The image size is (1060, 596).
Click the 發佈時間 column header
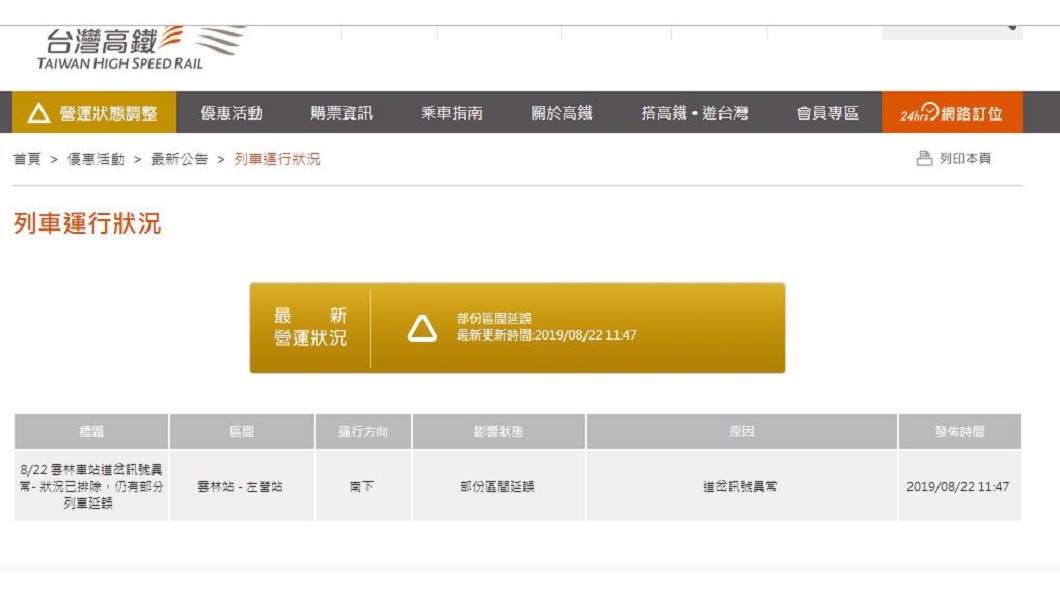(959, 432)
